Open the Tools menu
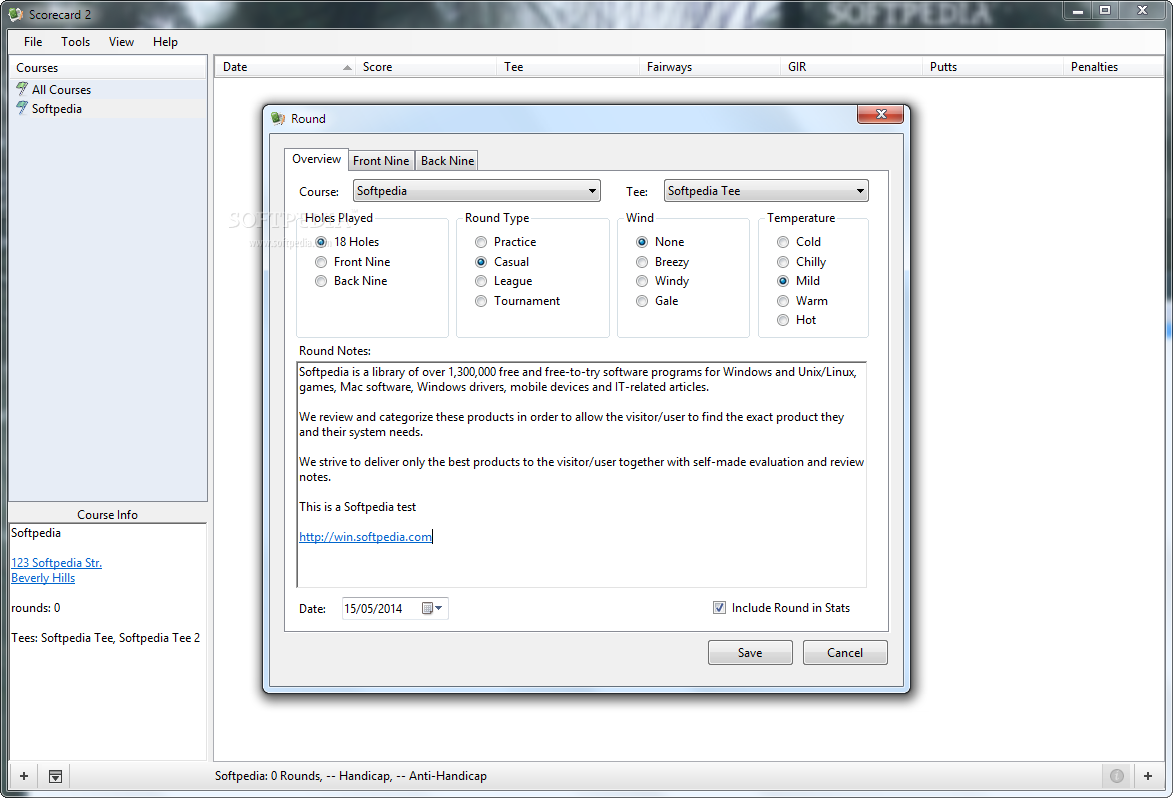This screenshot has width=1173, height=798. click(76, 42)
